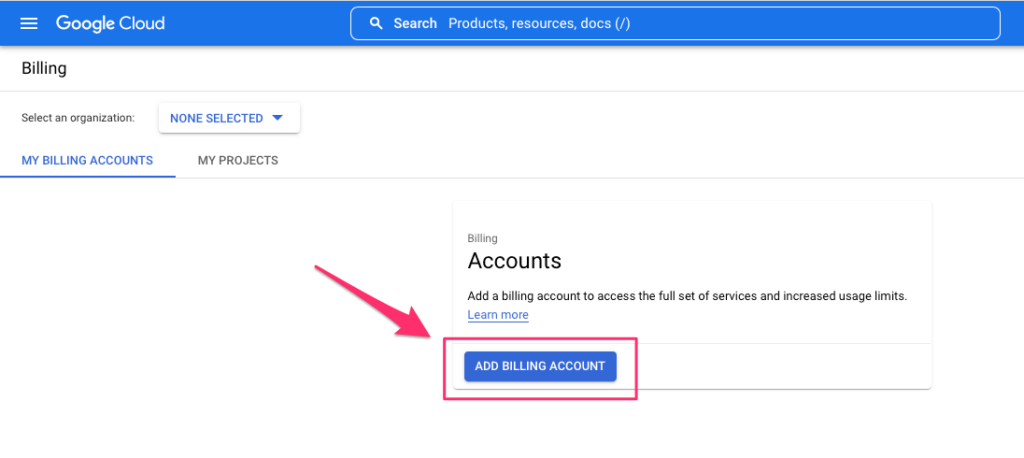Click the magnifying glass search icon
Image resolution: width=1024 pixels, height=458 pixels.
tap(376, 24)
